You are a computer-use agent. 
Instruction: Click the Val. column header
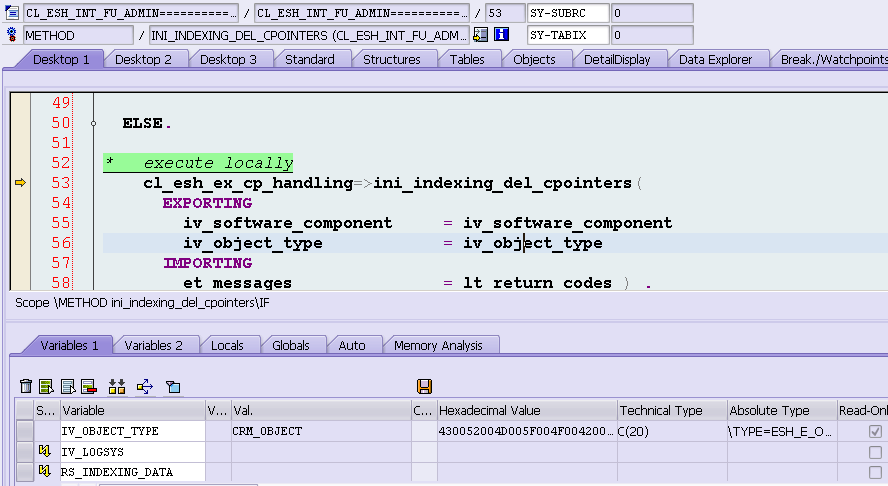tap(321, 410)
